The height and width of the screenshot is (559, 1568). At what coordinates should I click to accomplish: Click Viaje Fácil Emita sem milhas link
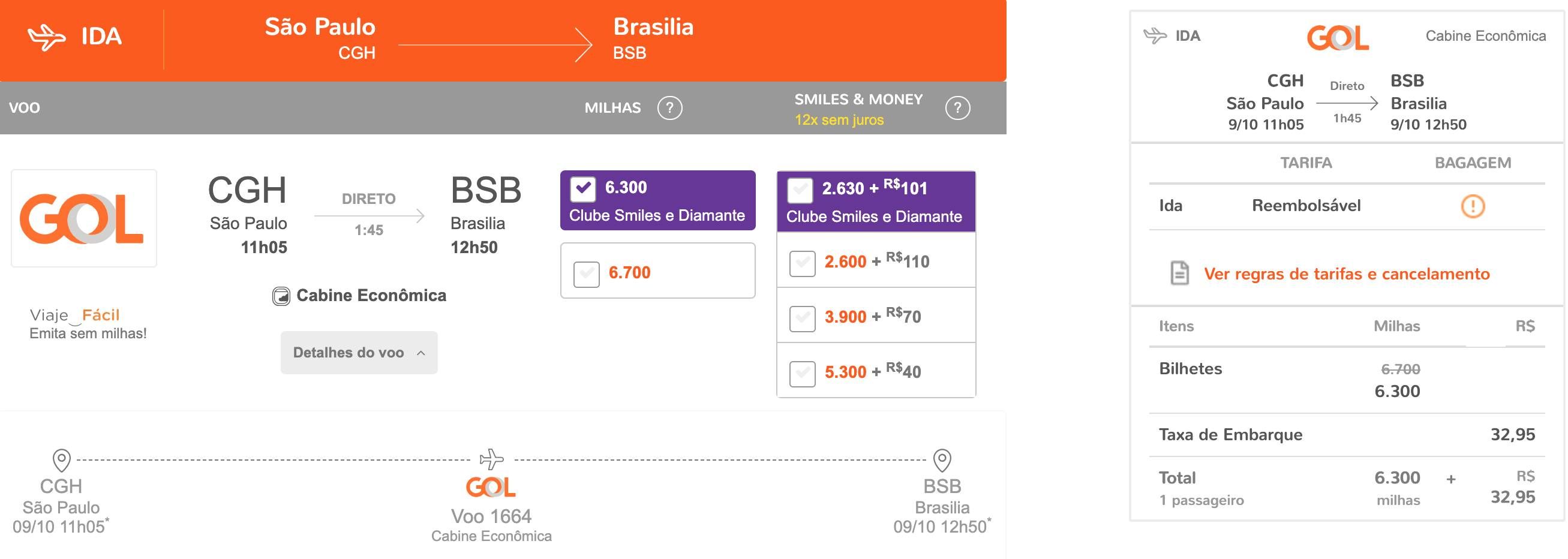click(x=88, y=324)
